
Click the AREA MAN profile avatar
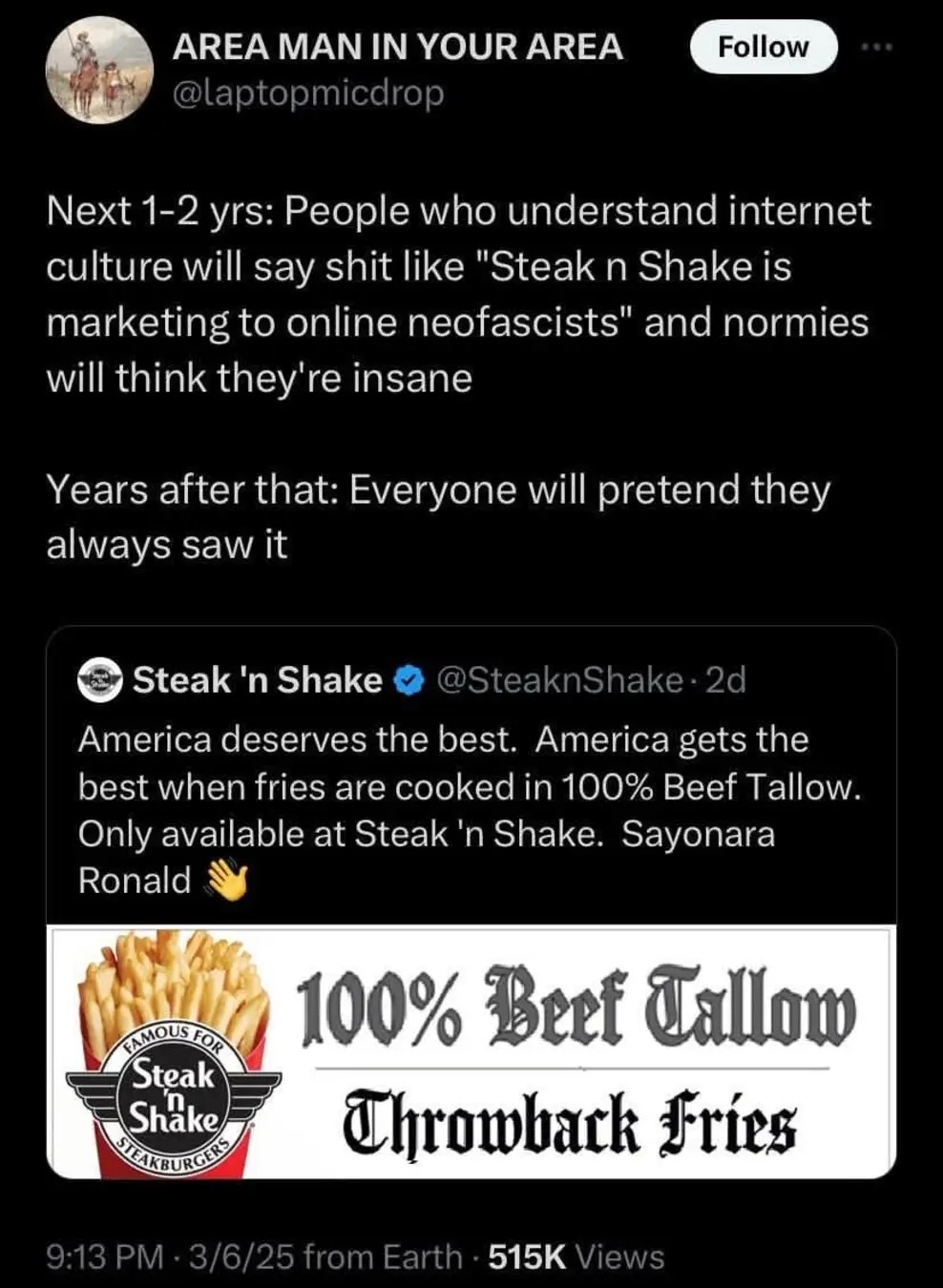pyautogui.click(x=99, y=70)
